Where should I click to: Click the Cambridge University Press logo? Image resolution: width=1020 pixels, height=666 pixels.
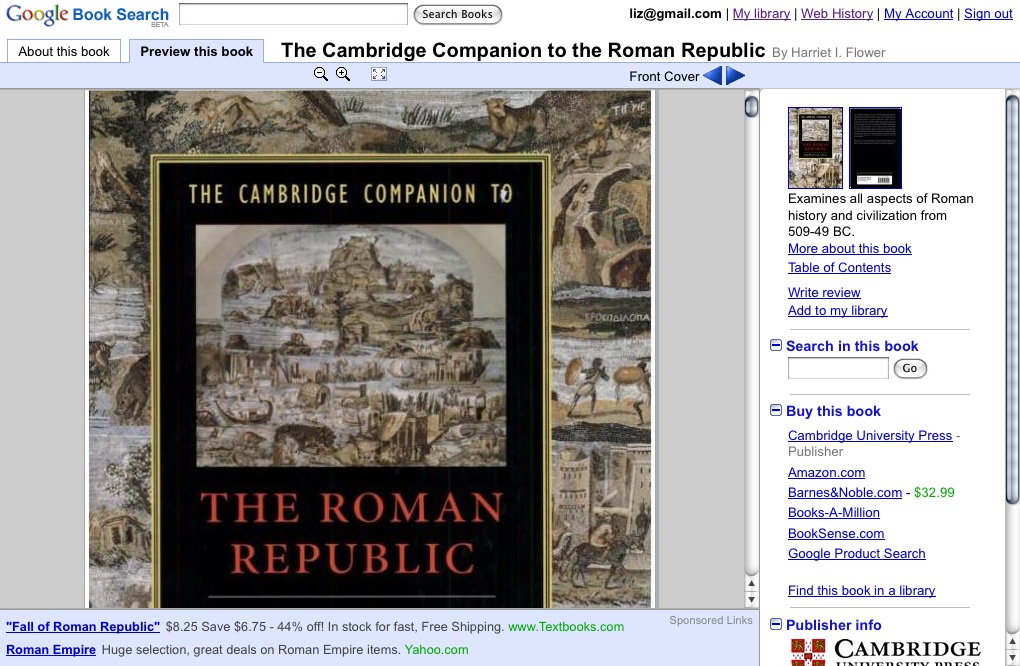[x=885, y=651]
